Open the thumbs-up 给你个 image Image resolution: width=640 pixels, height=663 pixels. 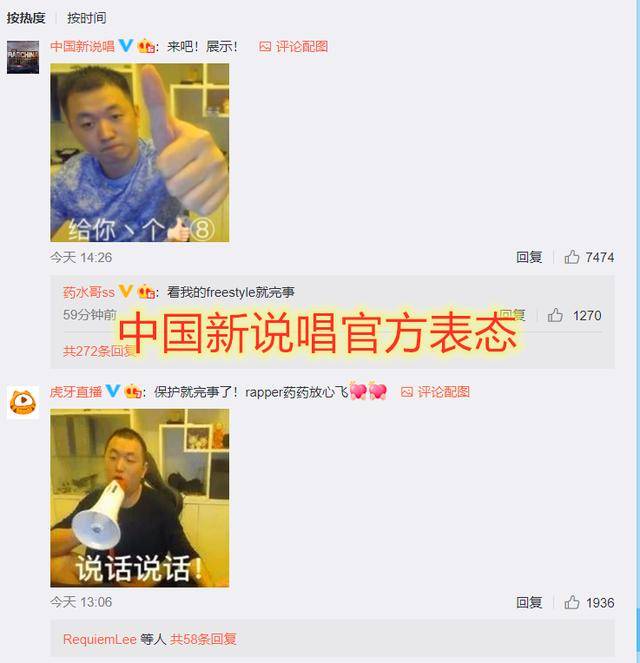[x=139, y=153]
